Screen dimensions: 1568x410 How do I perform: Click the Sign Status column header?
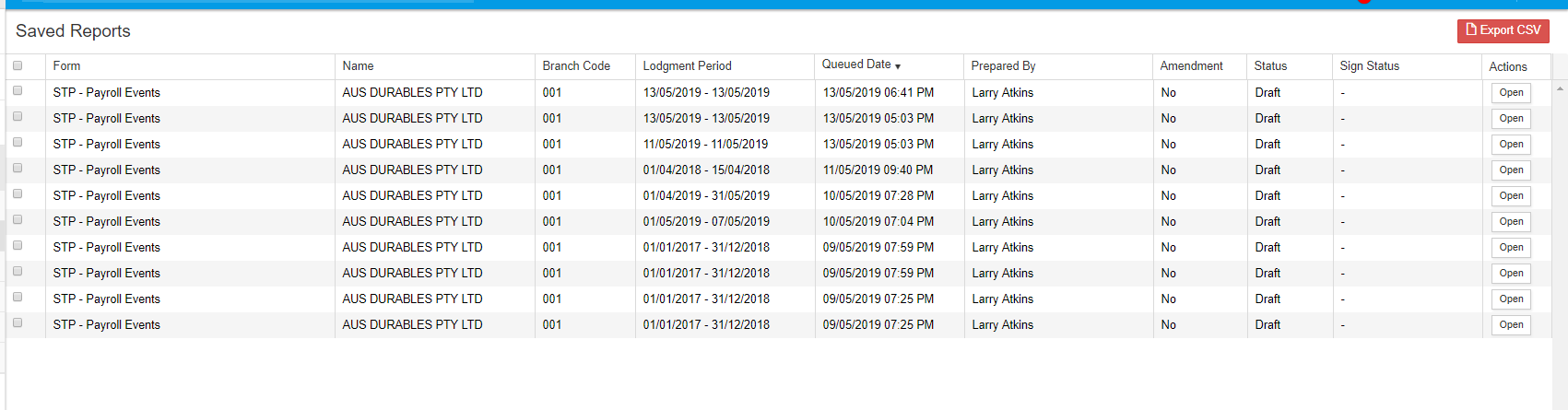click(1369, 66)
